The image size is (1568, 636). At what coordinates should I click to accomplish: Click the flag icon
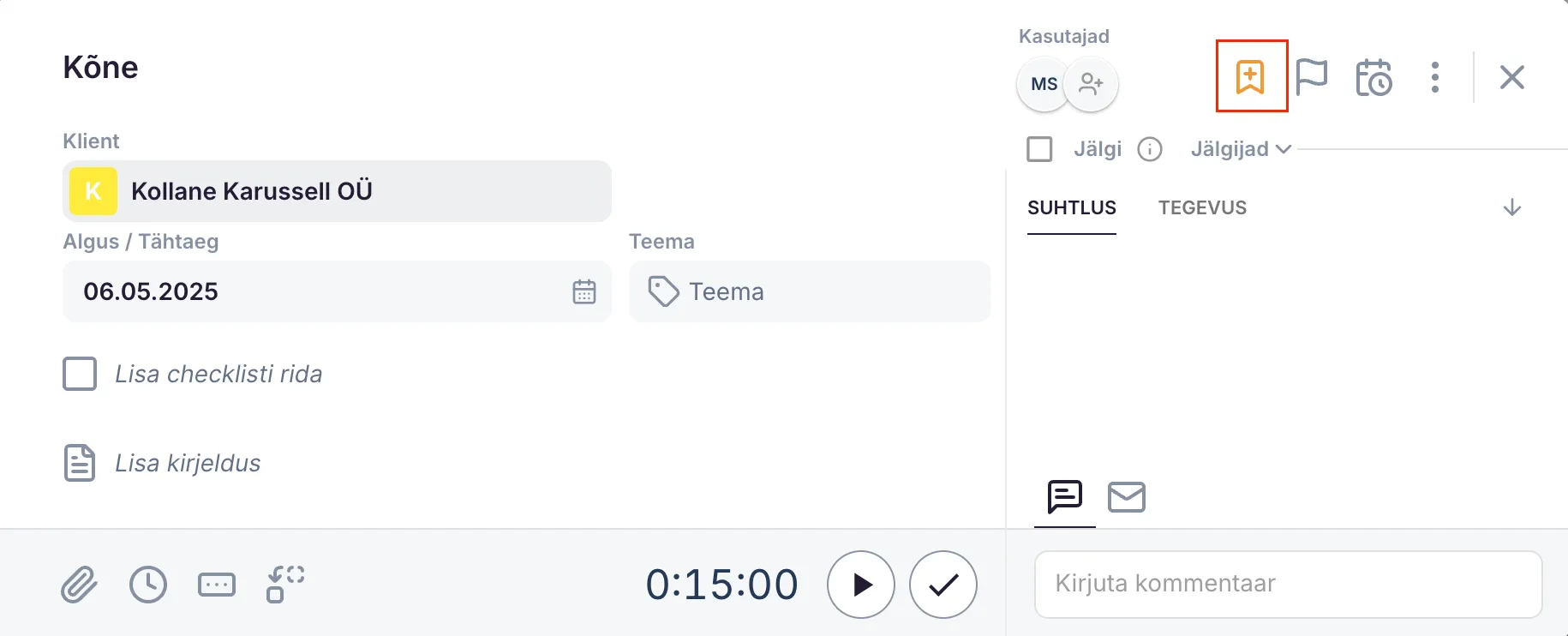pyautogui.click(x=1311, y=77)
